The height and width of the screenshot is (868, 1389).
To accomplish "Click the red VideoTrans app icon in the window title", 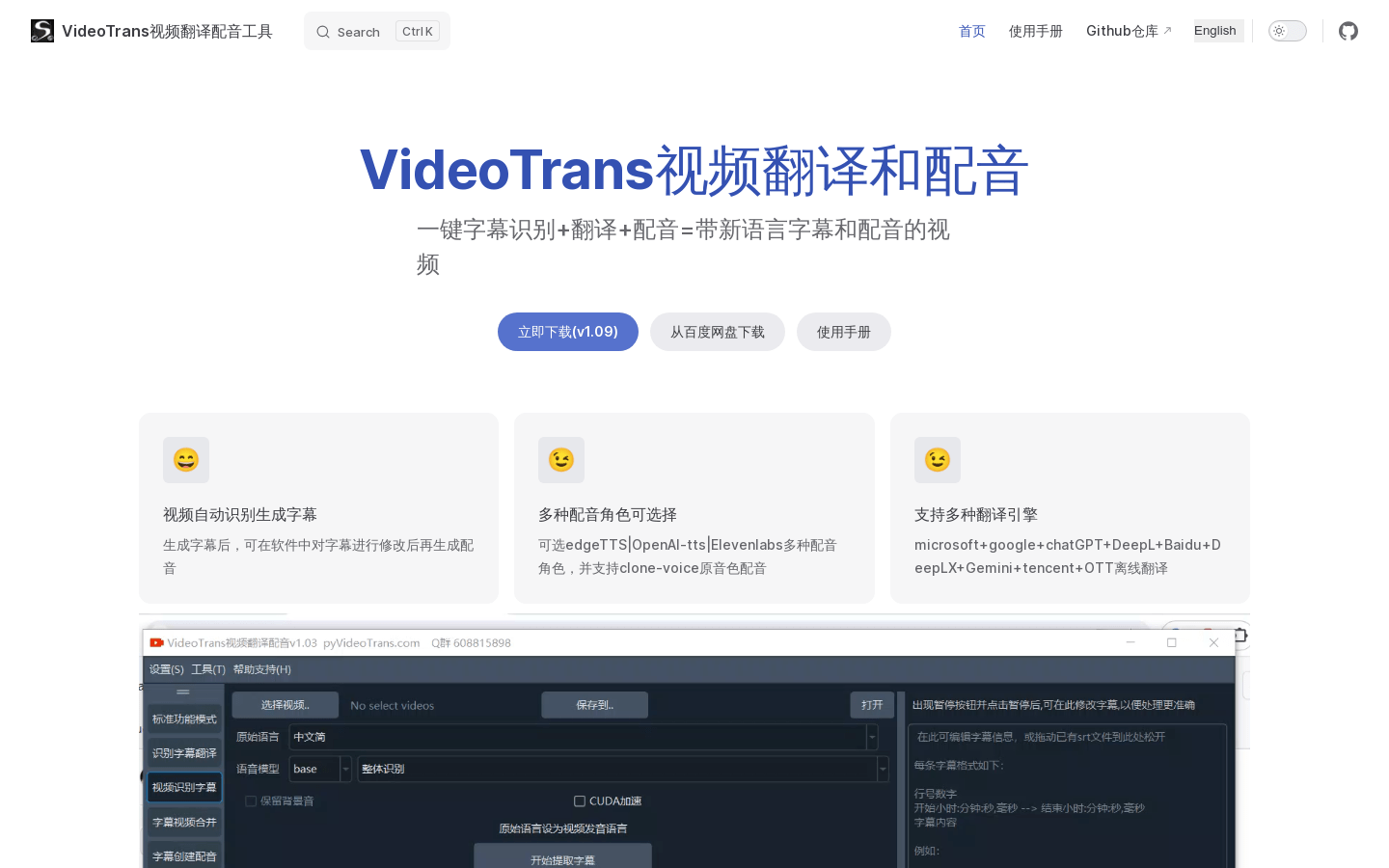I will [156, 643].
